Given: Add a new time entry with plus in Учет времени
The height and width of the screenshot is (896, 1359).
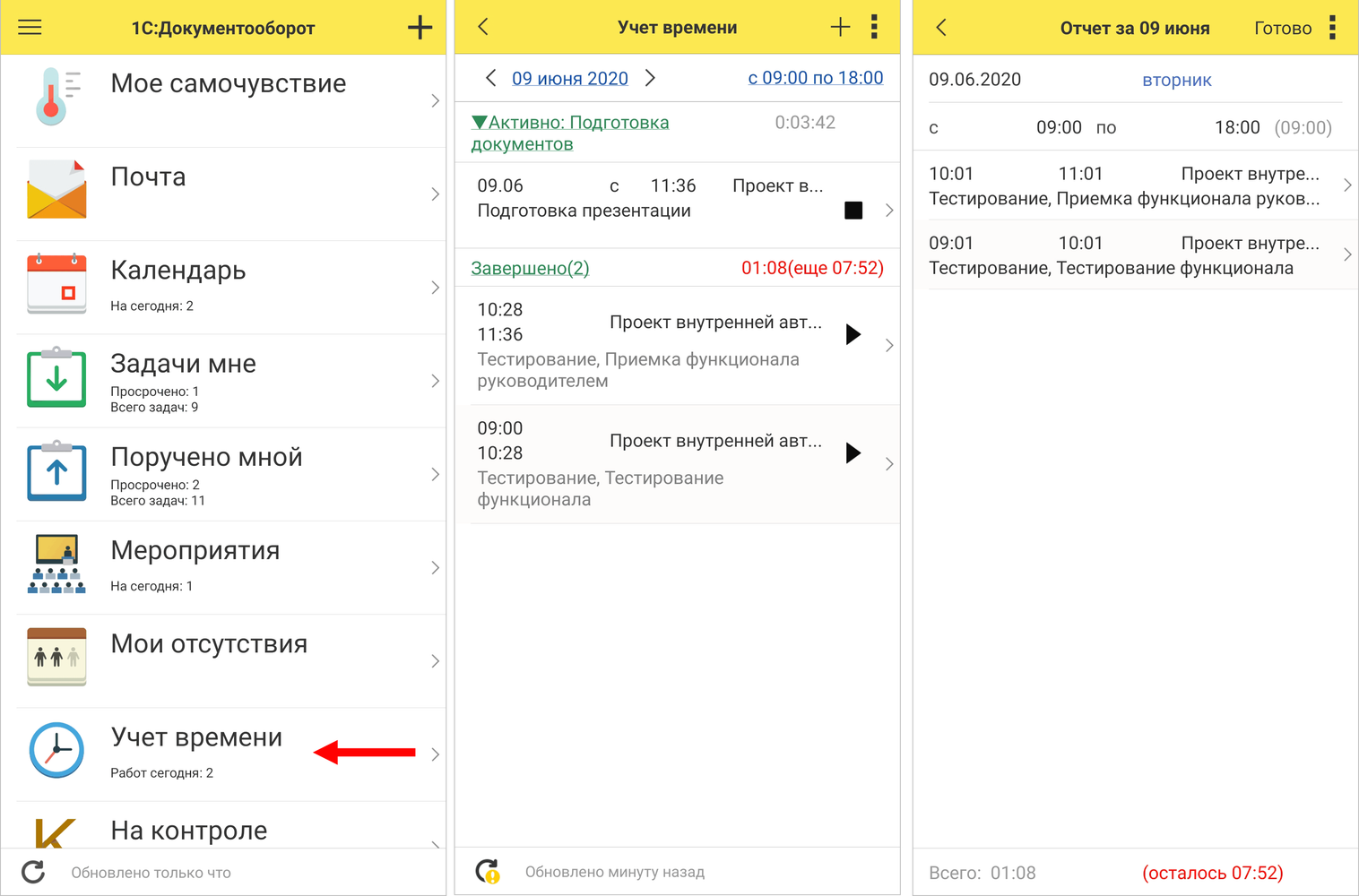Looking at the screenshot, I should [840, 27].
